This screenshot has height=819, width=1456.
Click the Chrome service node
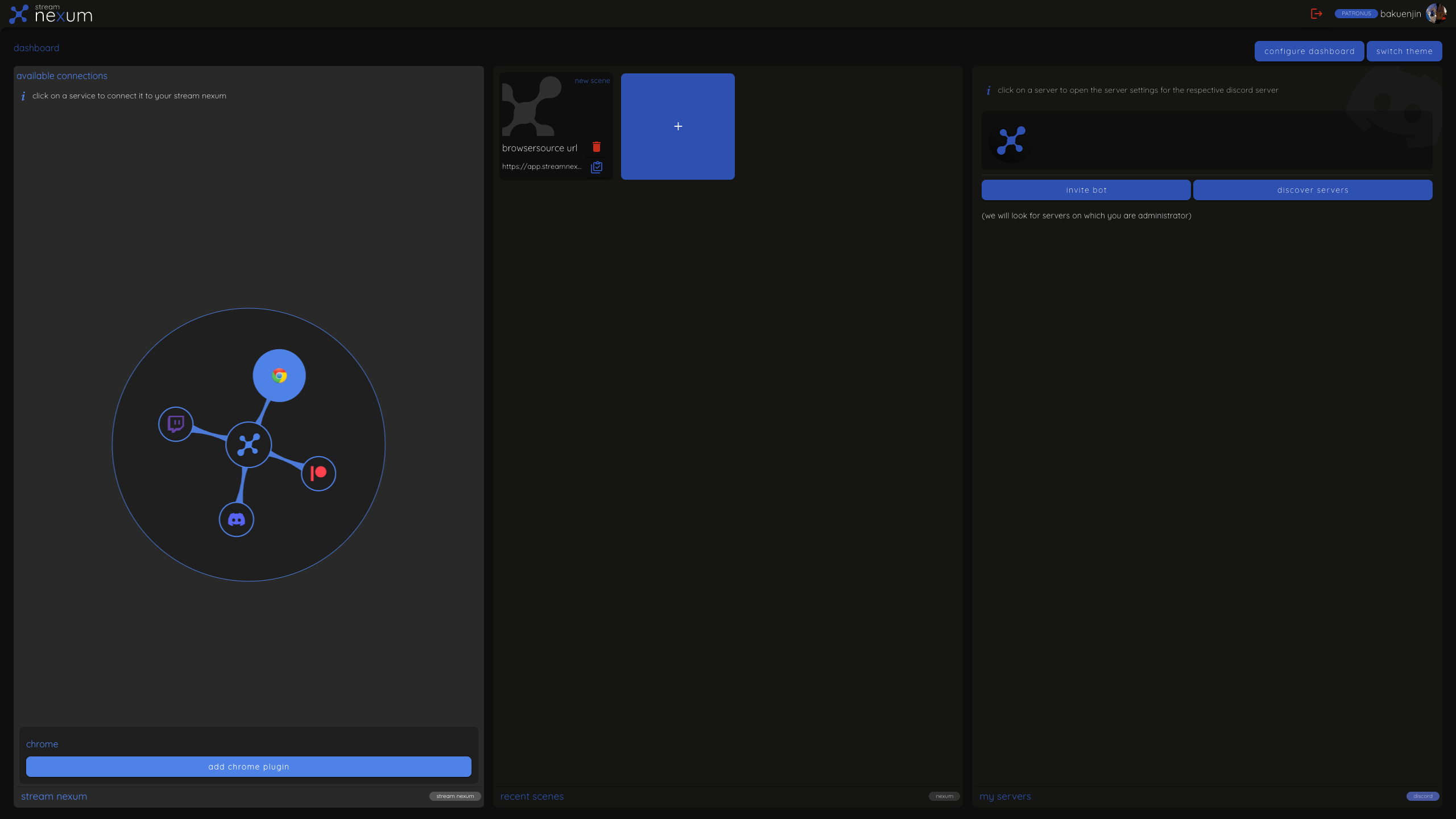(x=279, y=375)
